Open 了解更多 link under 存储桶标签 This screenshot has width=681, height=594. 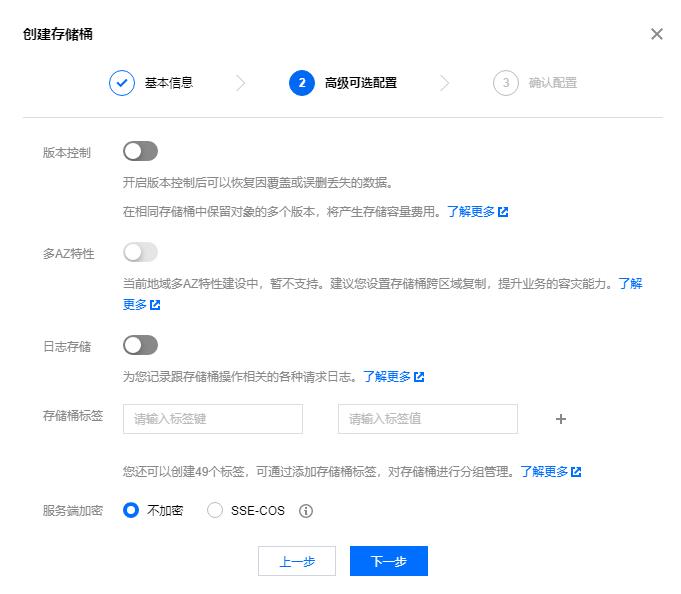544,471
